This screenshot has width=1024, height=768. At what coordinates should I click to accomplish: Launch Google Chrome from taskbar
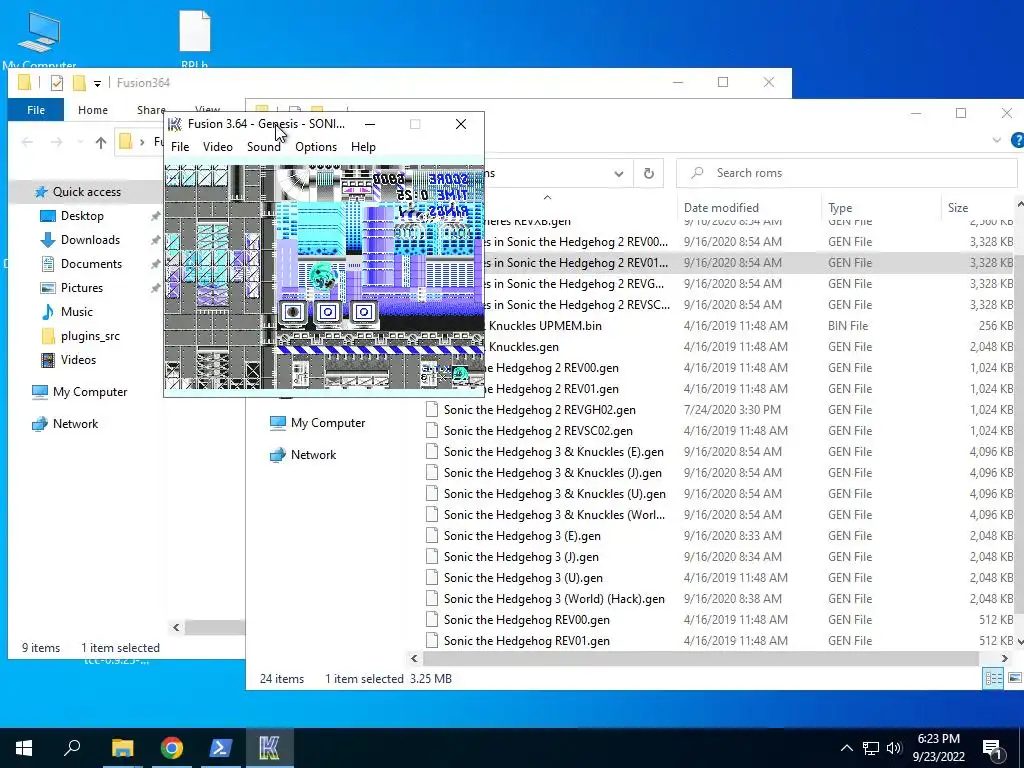coord(172,748)
